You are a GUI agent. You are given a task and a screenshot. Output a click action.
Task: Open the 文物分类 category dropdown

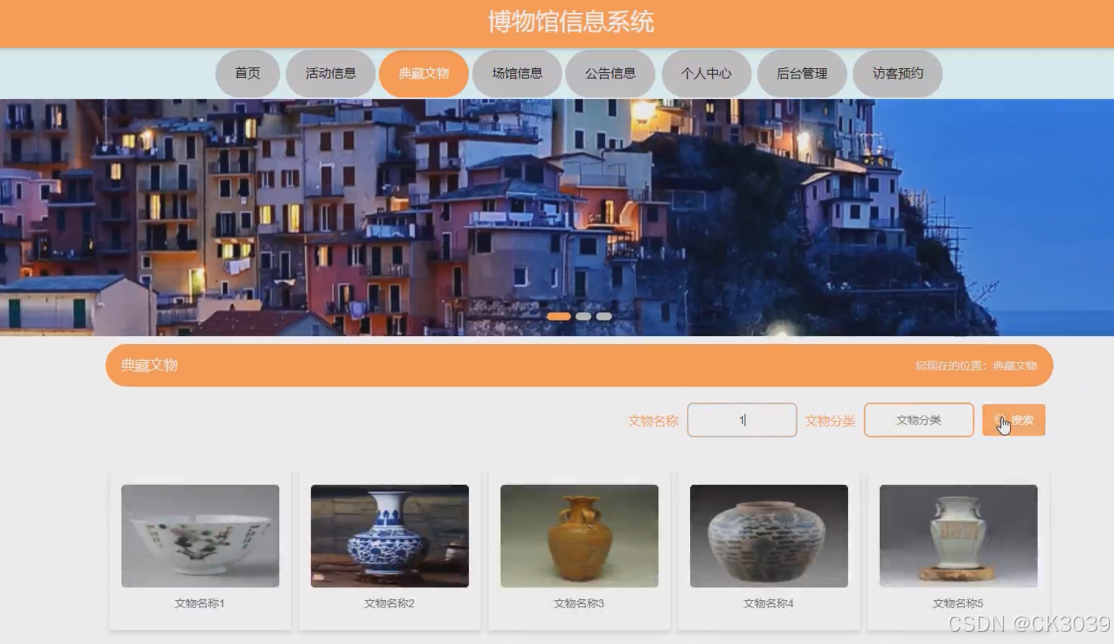click(x=918, y=420)
